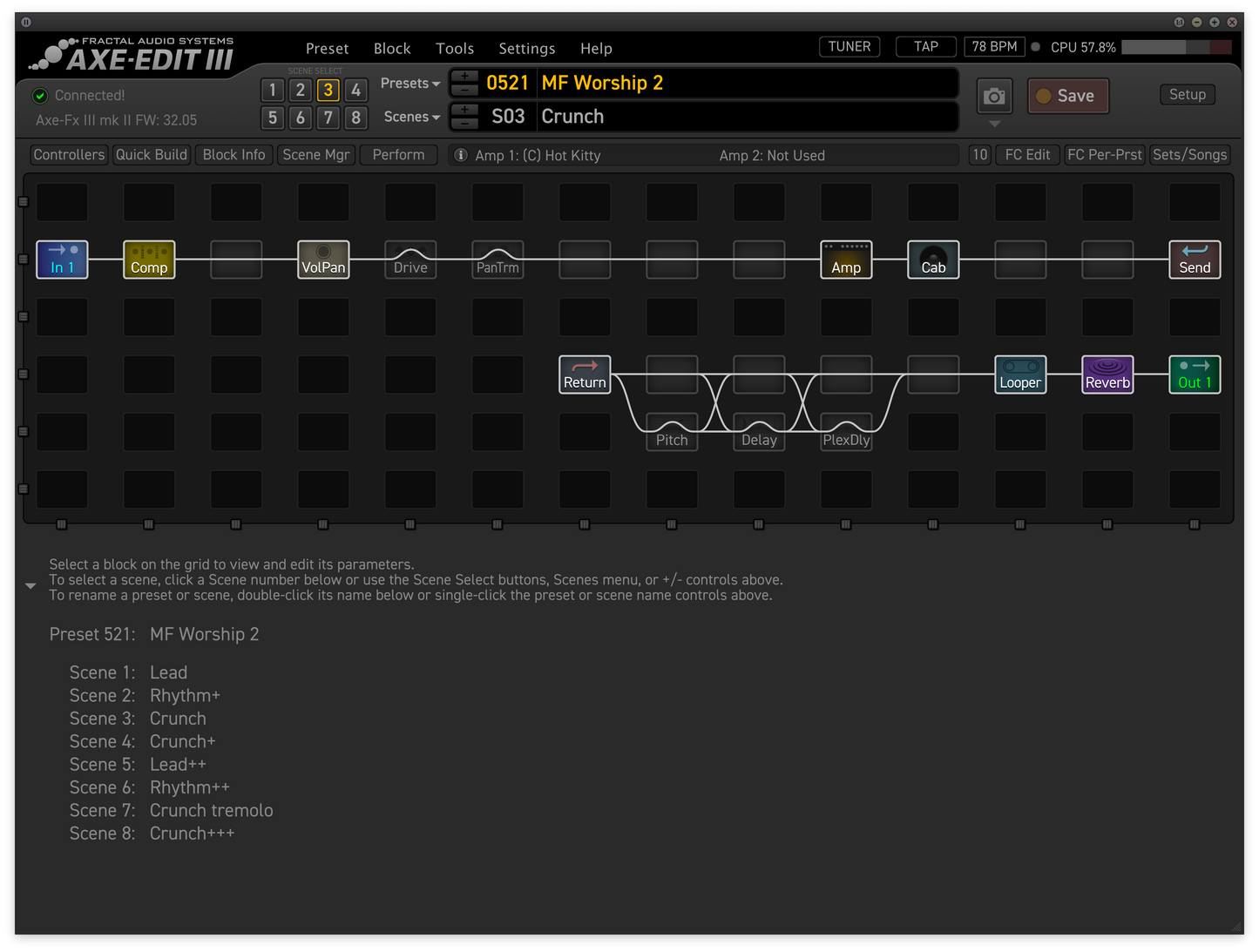The width and height of the screenshot is (1259, 952).
Task: Open the Presets dropdown
Action: tap(410, 84)
